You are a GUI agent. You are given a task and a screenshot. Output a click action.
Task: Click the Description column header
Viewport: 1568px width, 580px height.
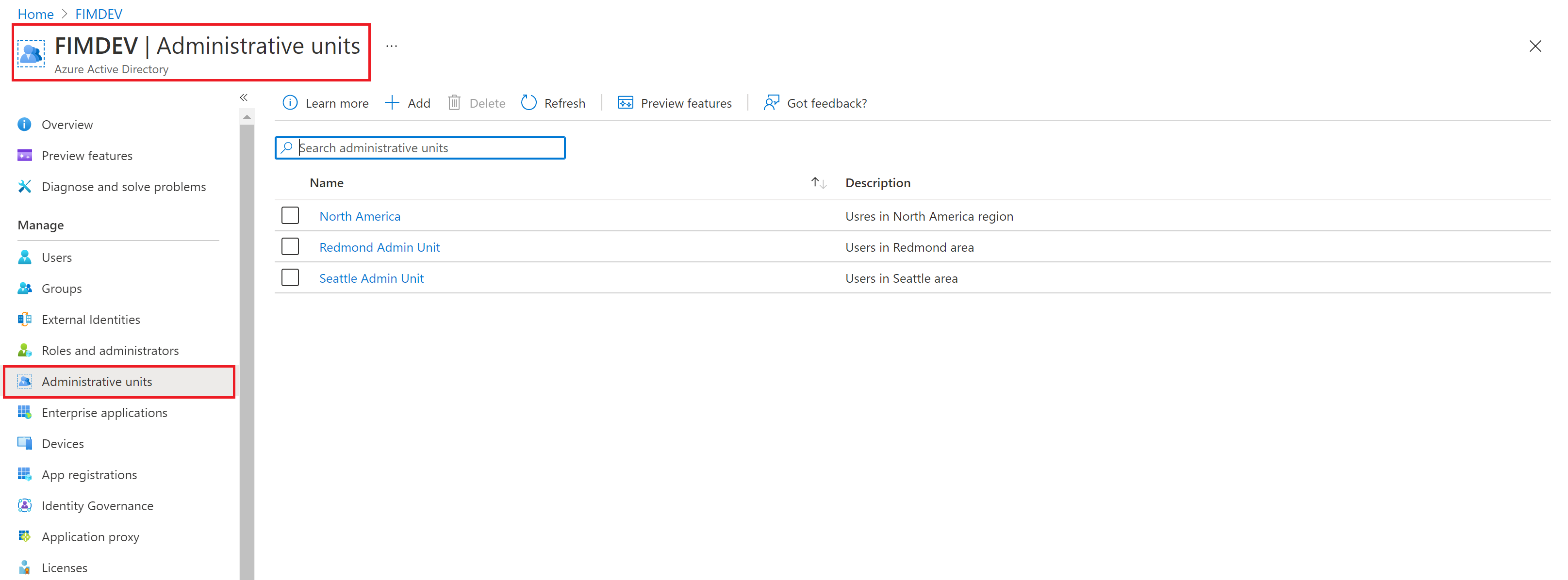tap(878, 182)
